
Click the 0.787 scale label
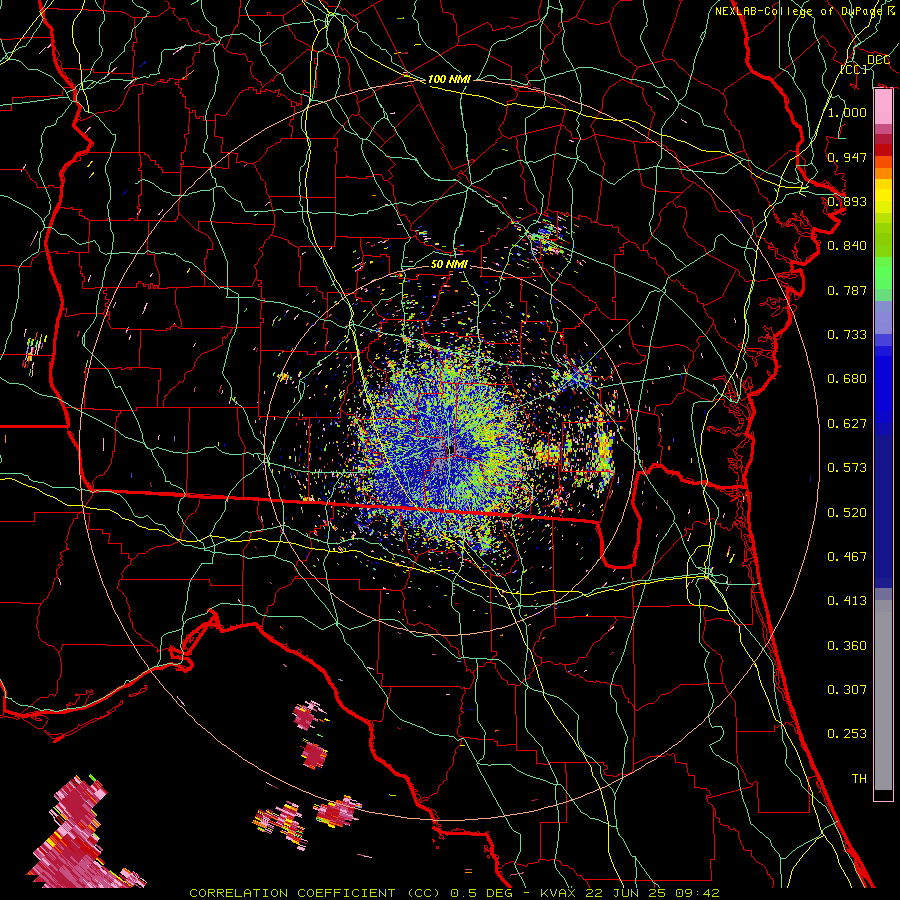point(847,290)
